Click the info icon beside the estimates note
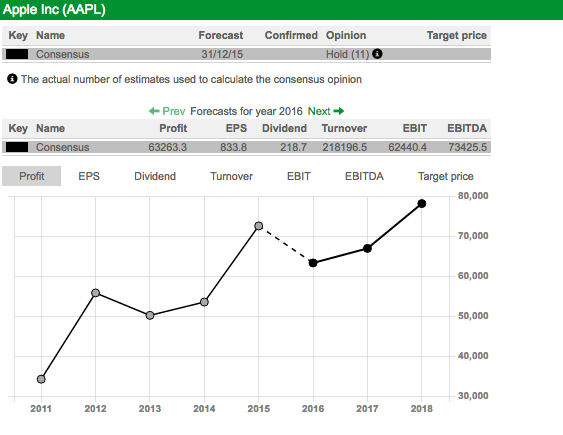 (12, 79)
